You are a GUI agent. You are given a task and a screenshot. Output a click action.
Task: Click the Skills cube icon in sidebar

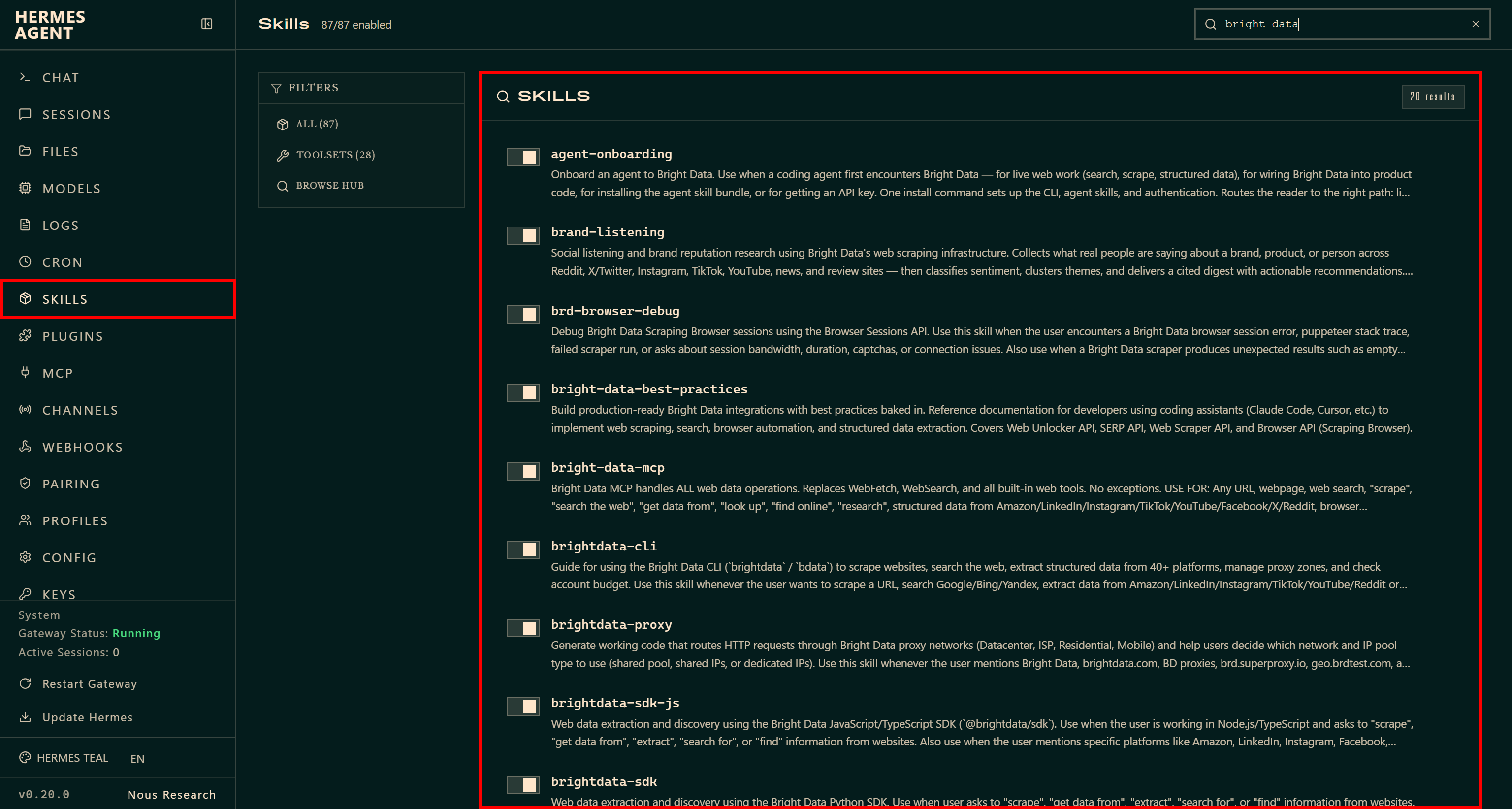[25, 299]
